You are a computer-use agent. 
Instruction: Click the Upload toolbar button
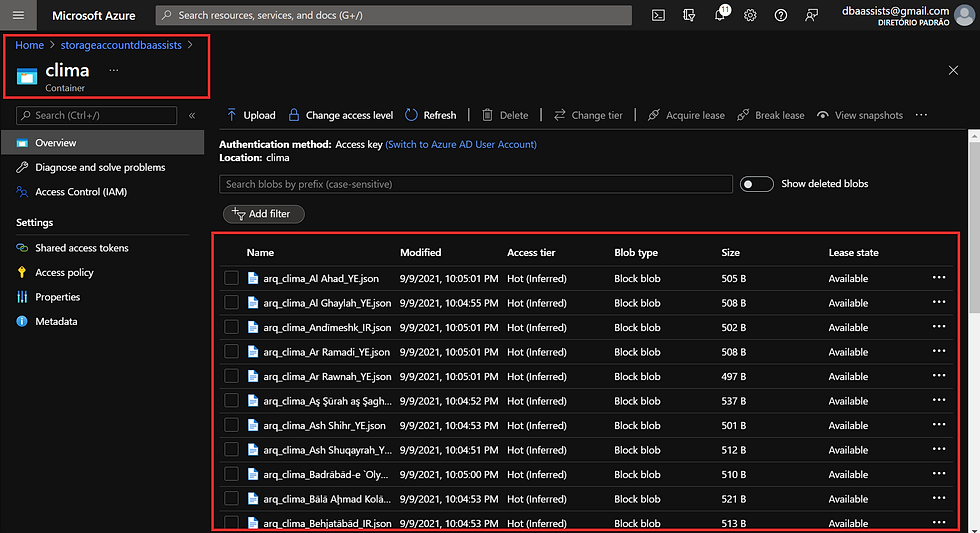pos(250,115)
